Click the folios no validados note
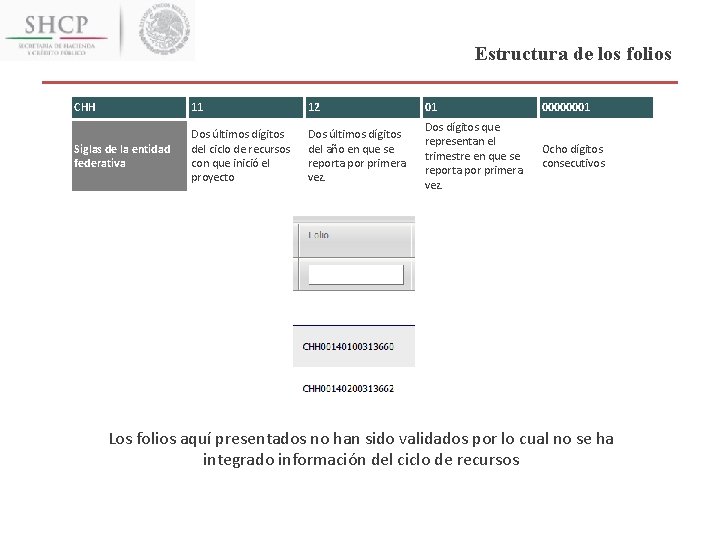 pos(361,449)
